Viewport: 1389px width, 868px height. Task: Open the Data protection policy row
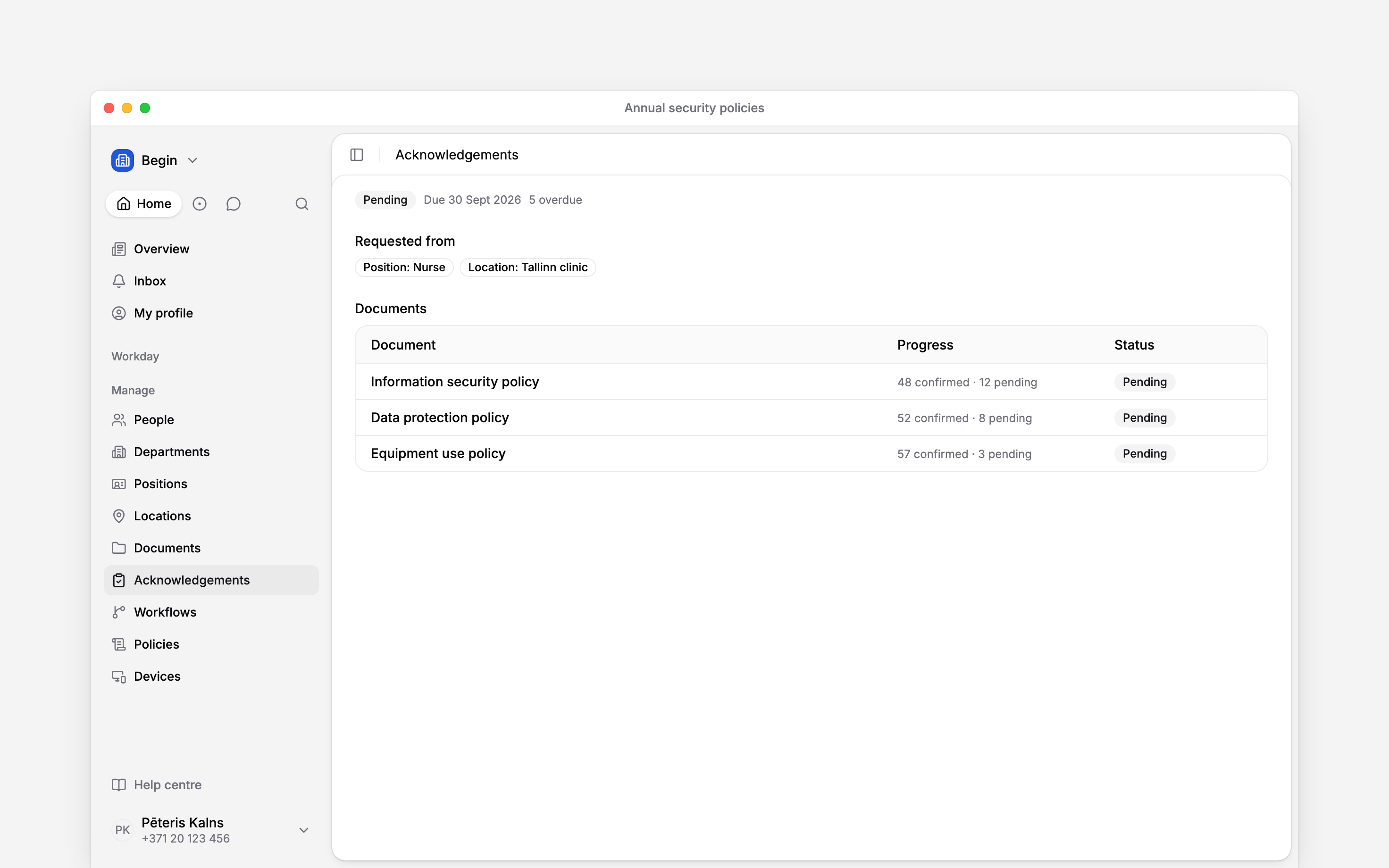point(812,418)
